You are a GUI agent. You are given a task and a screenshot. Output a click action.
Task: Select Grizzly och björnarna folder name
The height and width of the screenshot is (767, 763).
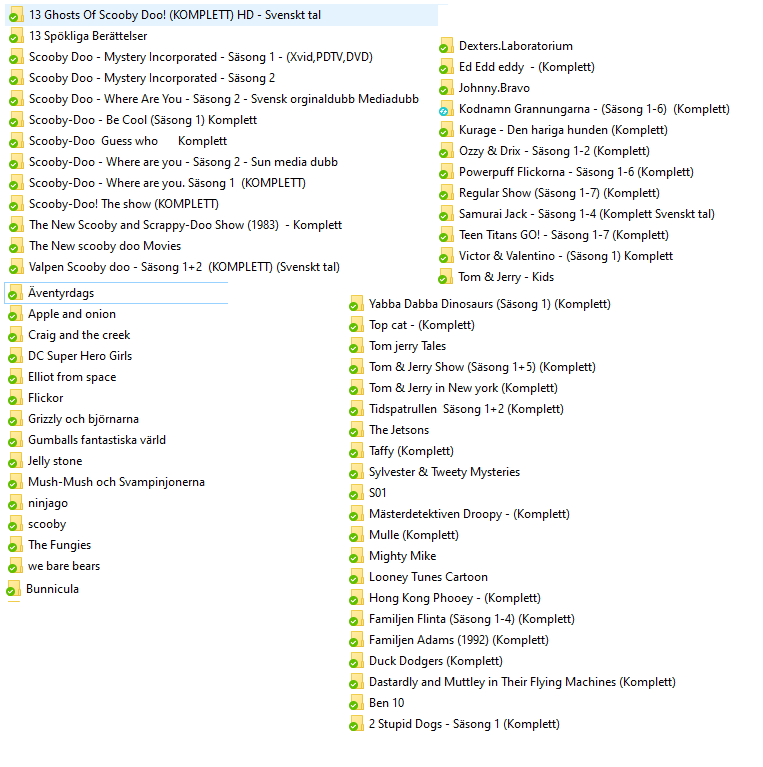click(x=83, y=419)
